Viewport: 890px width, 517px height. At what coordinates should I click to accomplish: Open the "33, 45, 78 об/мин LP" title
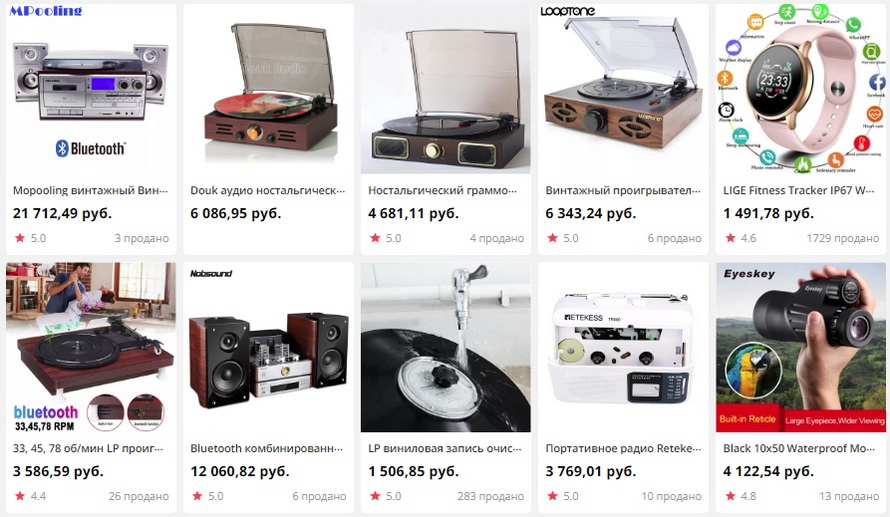coord(87,448)
